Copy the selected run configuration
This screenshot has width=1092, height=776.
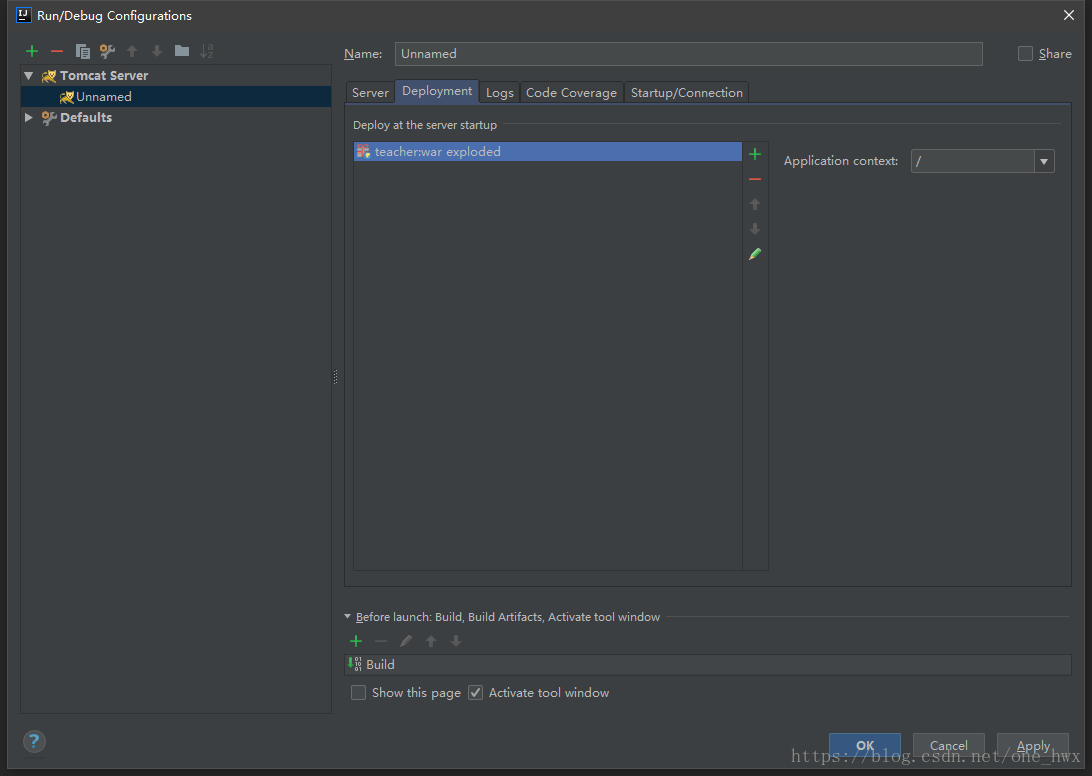click(82, 51)
